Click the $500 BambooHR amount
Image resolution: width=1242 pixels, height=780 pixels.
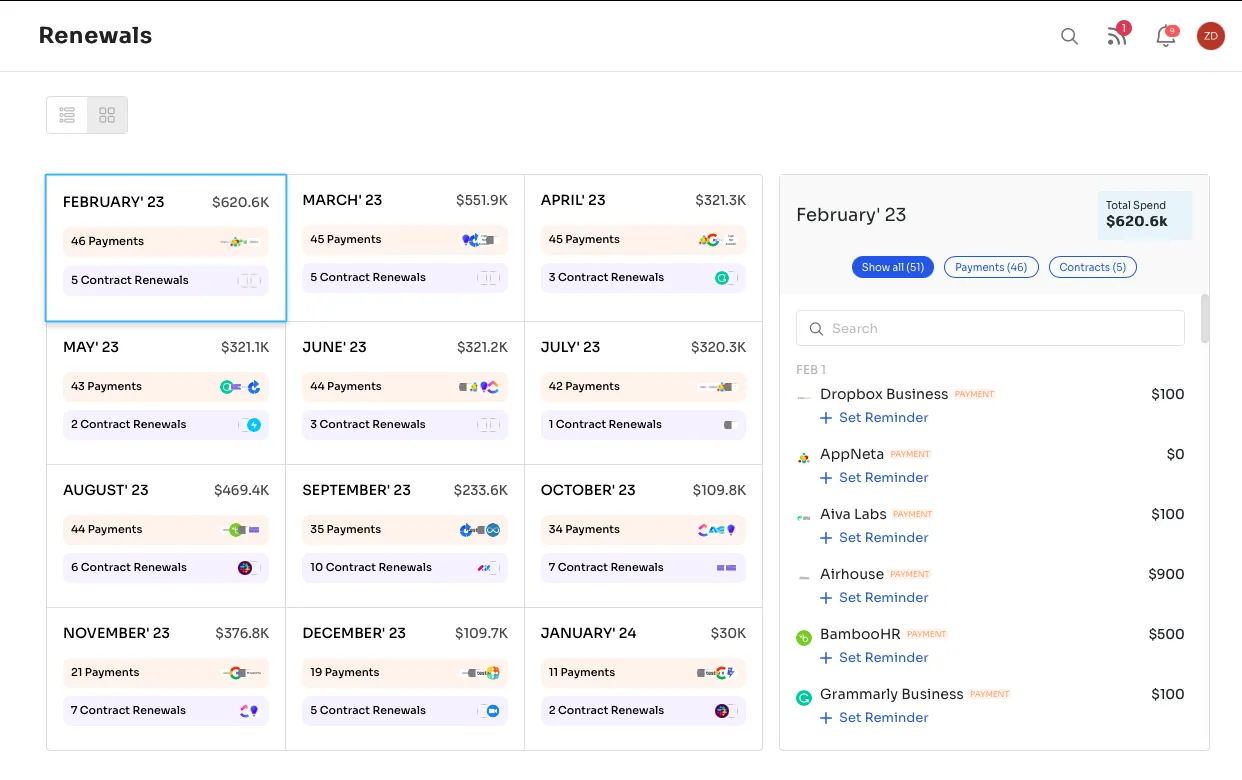[x=1167, y=634]
